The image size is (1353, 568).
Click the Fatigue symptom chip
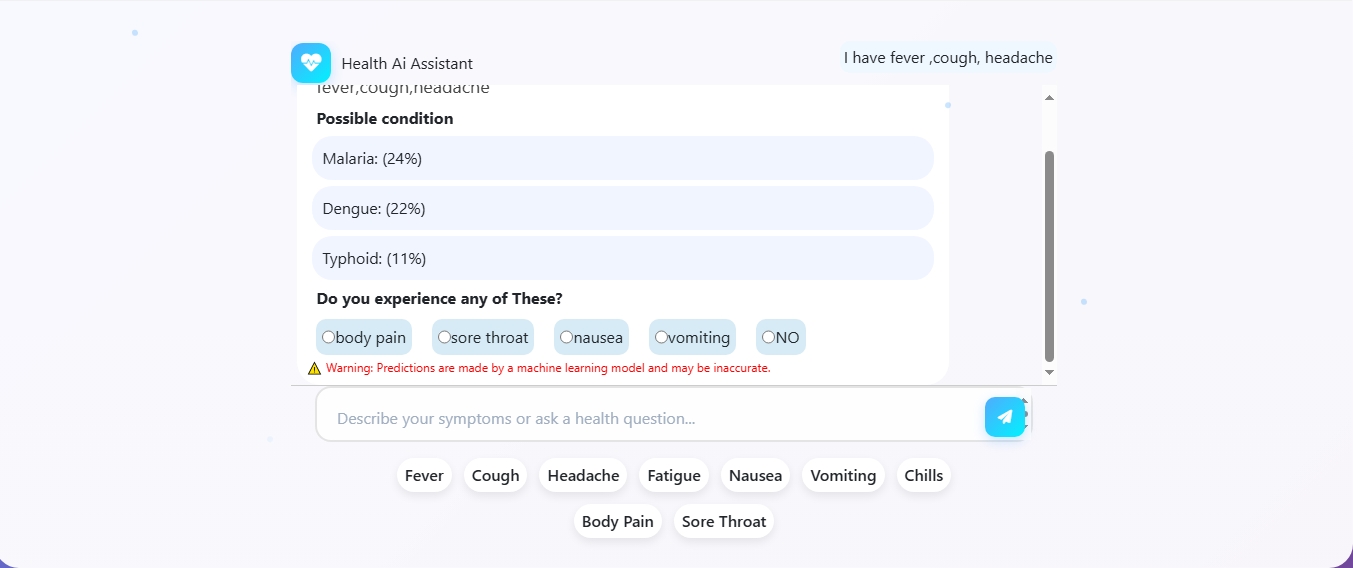(674, 476)
